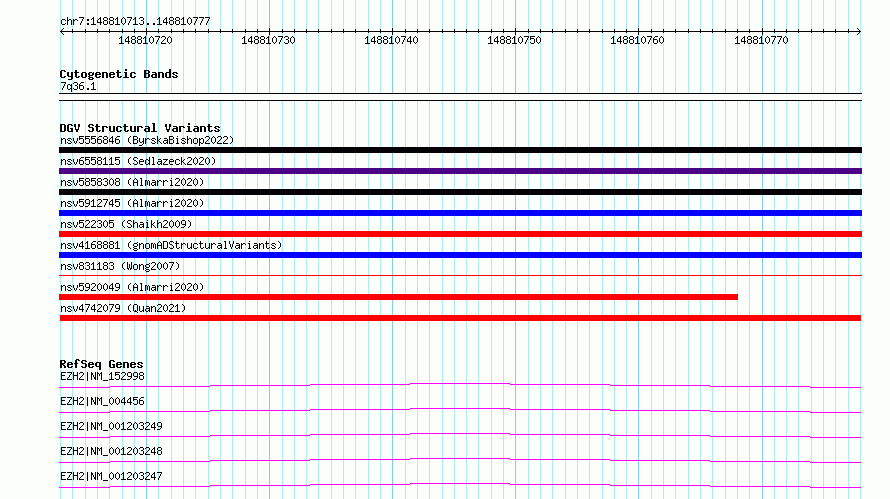Click the Cytogenetic Bands track title
This screenshot has height=499, width=890.
119,74
